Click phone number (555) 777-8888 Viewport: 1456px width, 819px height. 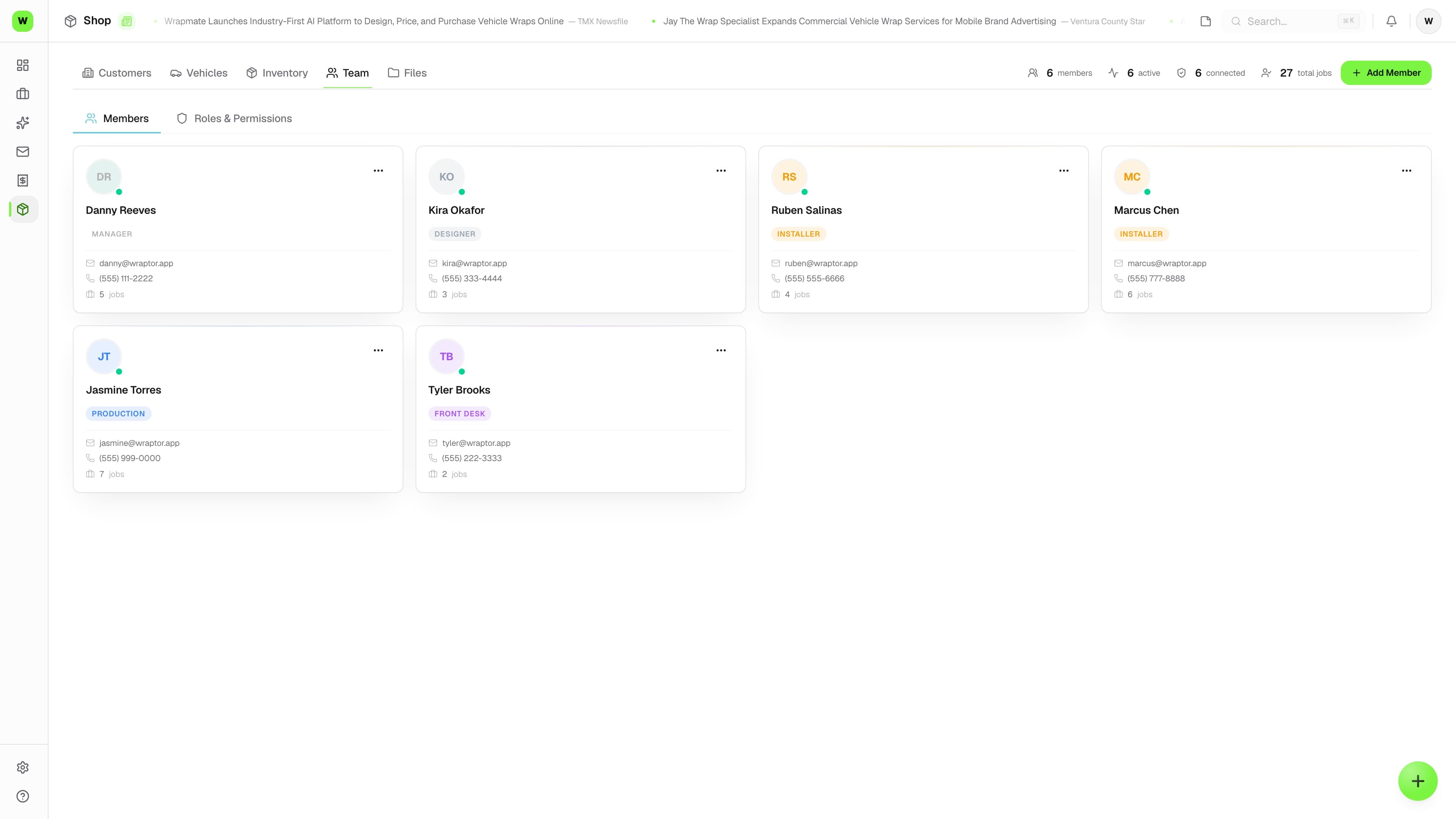click(1156, 279)
